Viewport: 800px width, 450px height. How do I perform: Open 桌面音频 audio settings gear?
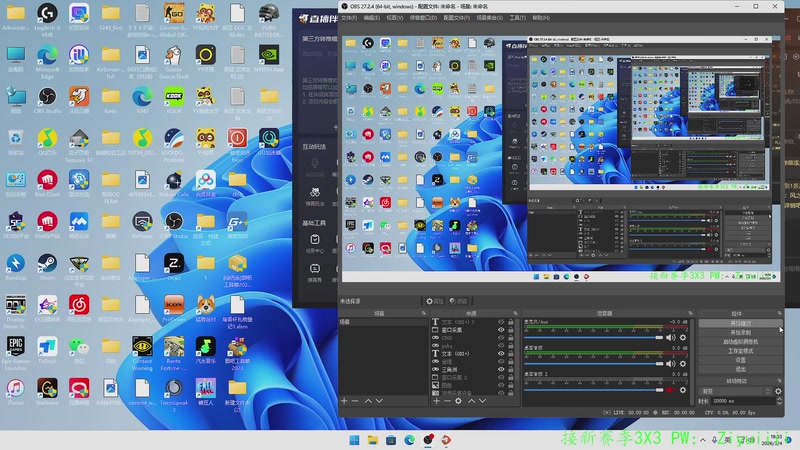click(683, 363)
